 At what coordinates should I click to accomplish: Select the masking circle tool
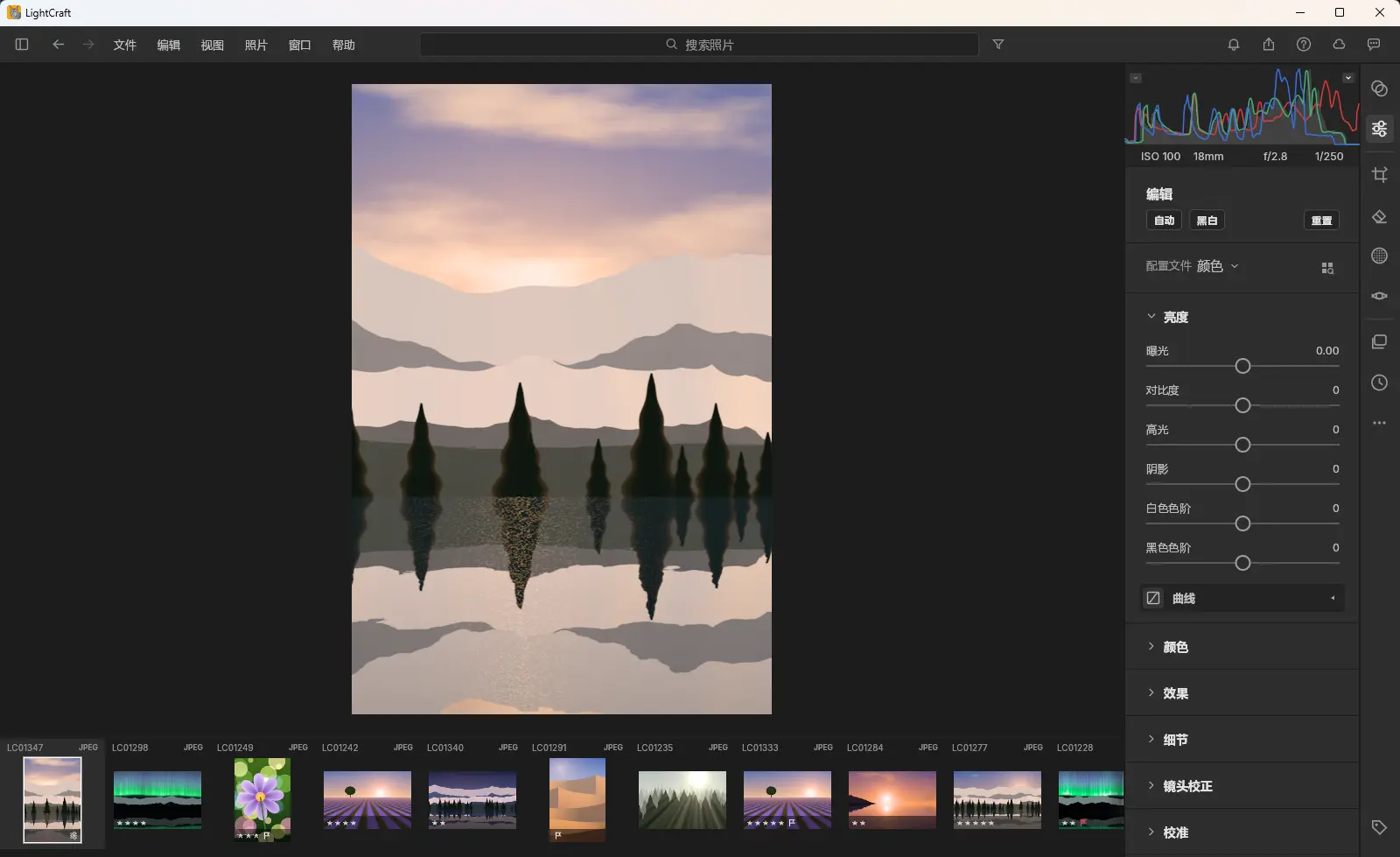[1380, 256]
